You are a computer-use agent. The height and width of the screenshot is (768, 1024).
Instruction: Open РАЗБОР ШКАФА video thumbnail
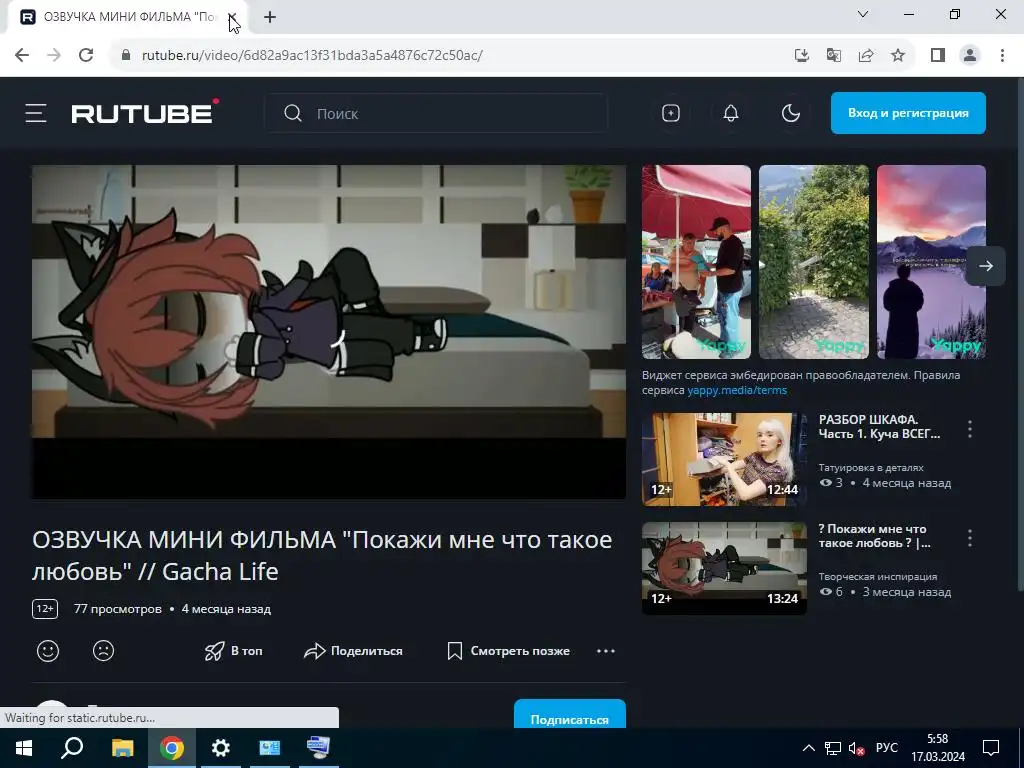[x=724, y=459]
